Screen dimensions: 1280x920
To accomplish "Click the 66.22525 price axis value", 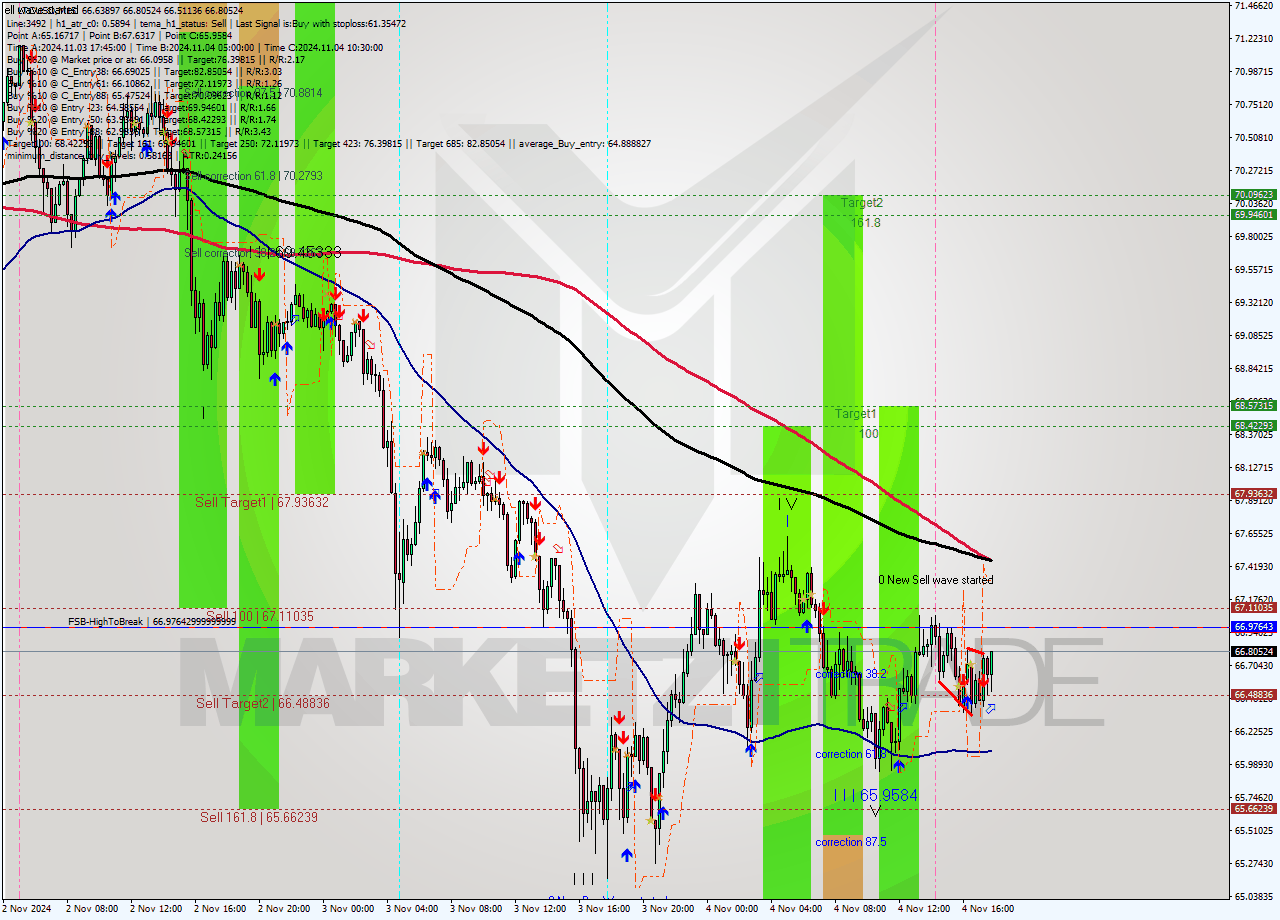I will pyautogui.click(x=1254, y=731).
